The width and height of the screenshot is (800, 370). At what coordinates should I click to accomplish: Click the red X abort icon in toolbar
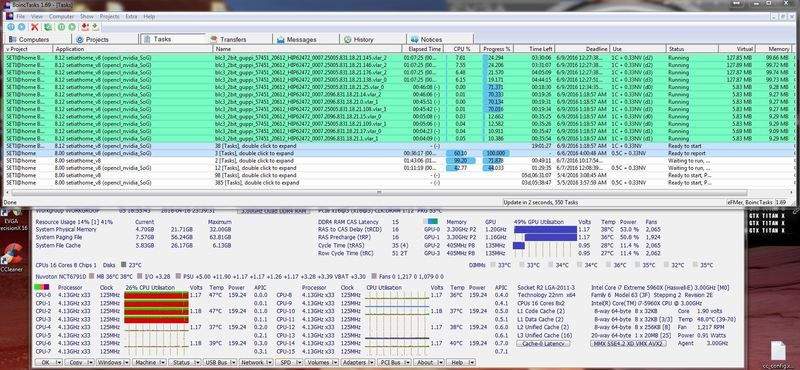point(35,27)
